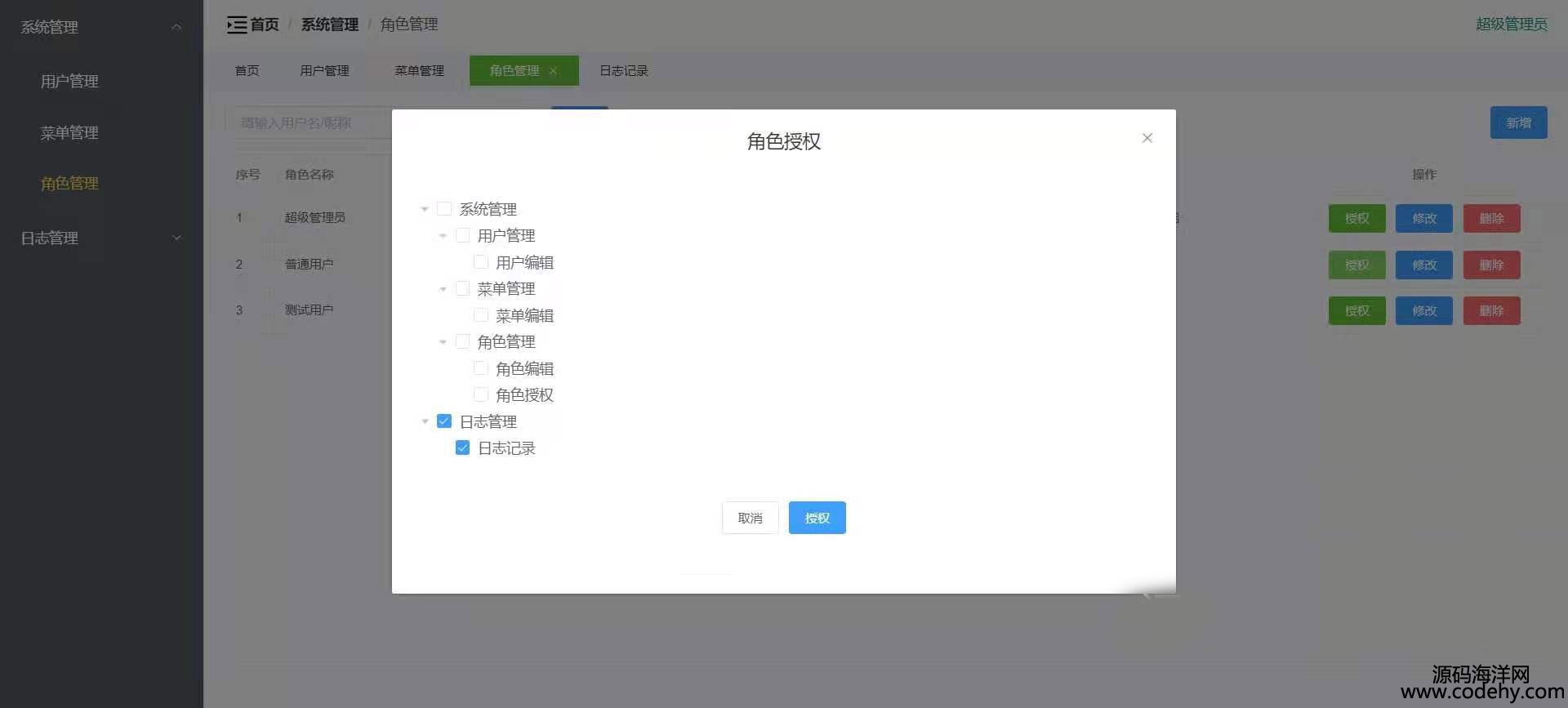The image size is (1568, 708).
Task: Enable the 角色授权 permission checkbox
Action: point(481,394)
